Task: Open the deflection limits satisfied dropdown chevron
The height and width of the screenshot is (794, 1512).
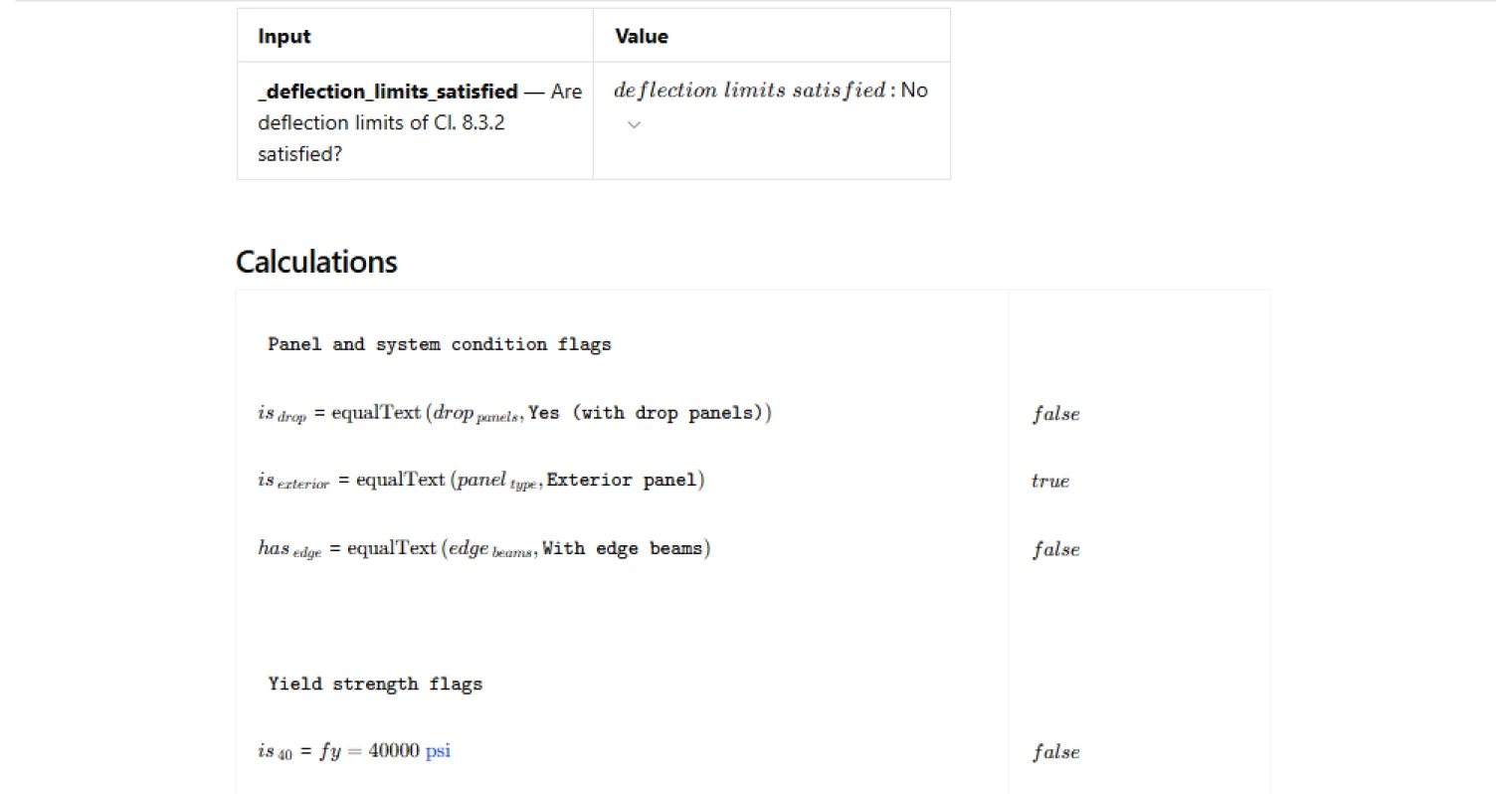Action: [634, 124]
